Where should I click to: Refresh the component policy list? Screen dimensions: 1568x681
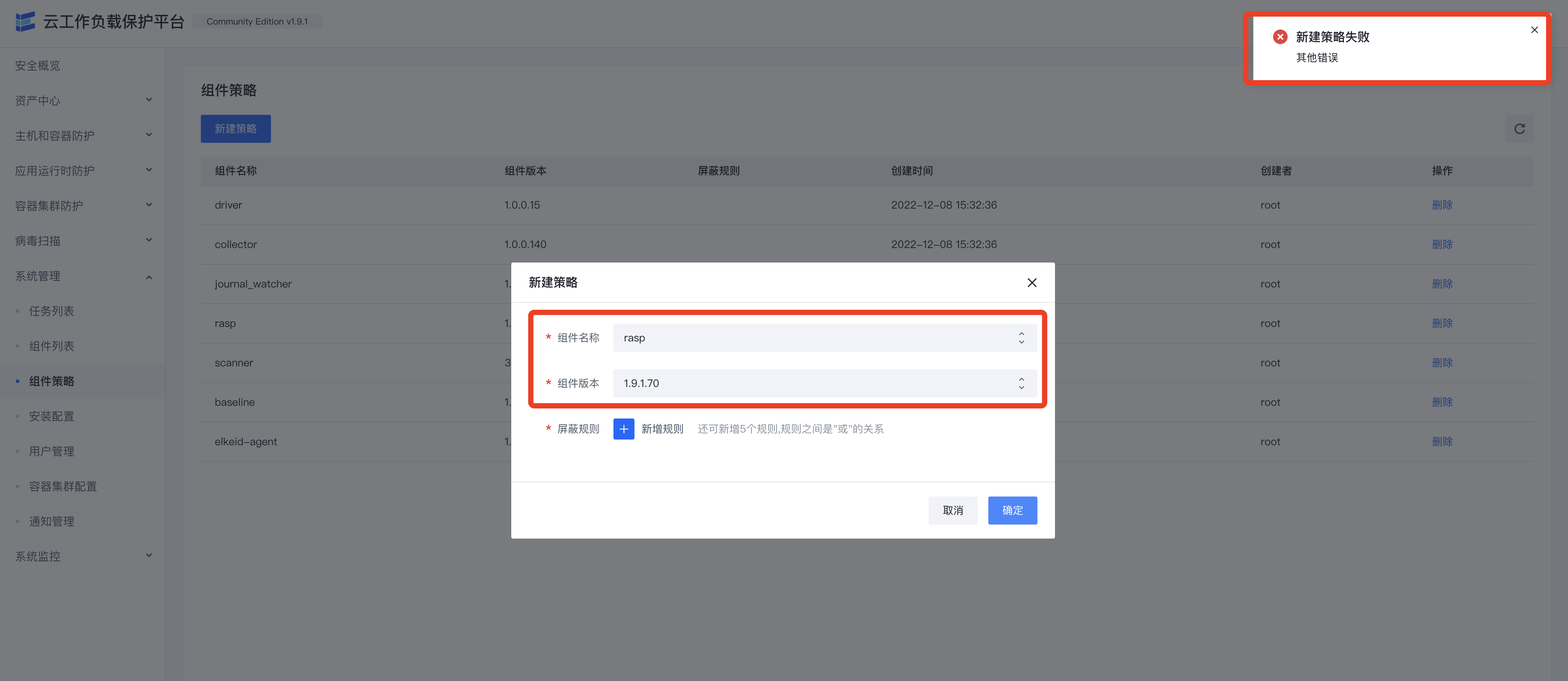point(1519,128)
